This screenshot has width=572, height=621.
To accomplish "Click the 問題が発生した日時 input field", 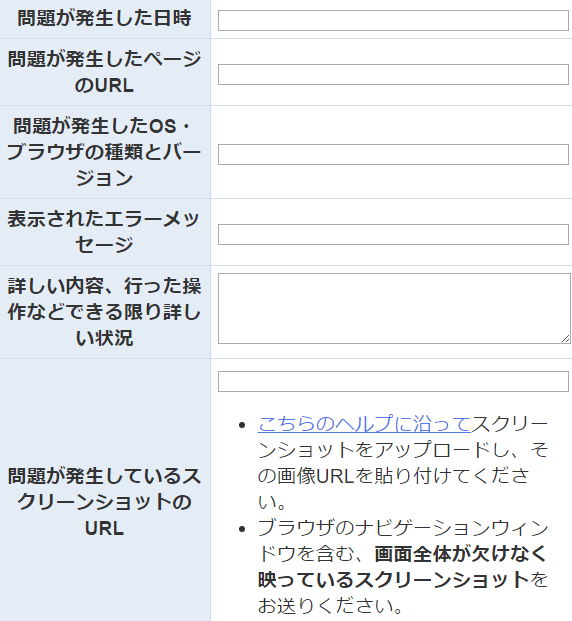I will pos(393,21).
